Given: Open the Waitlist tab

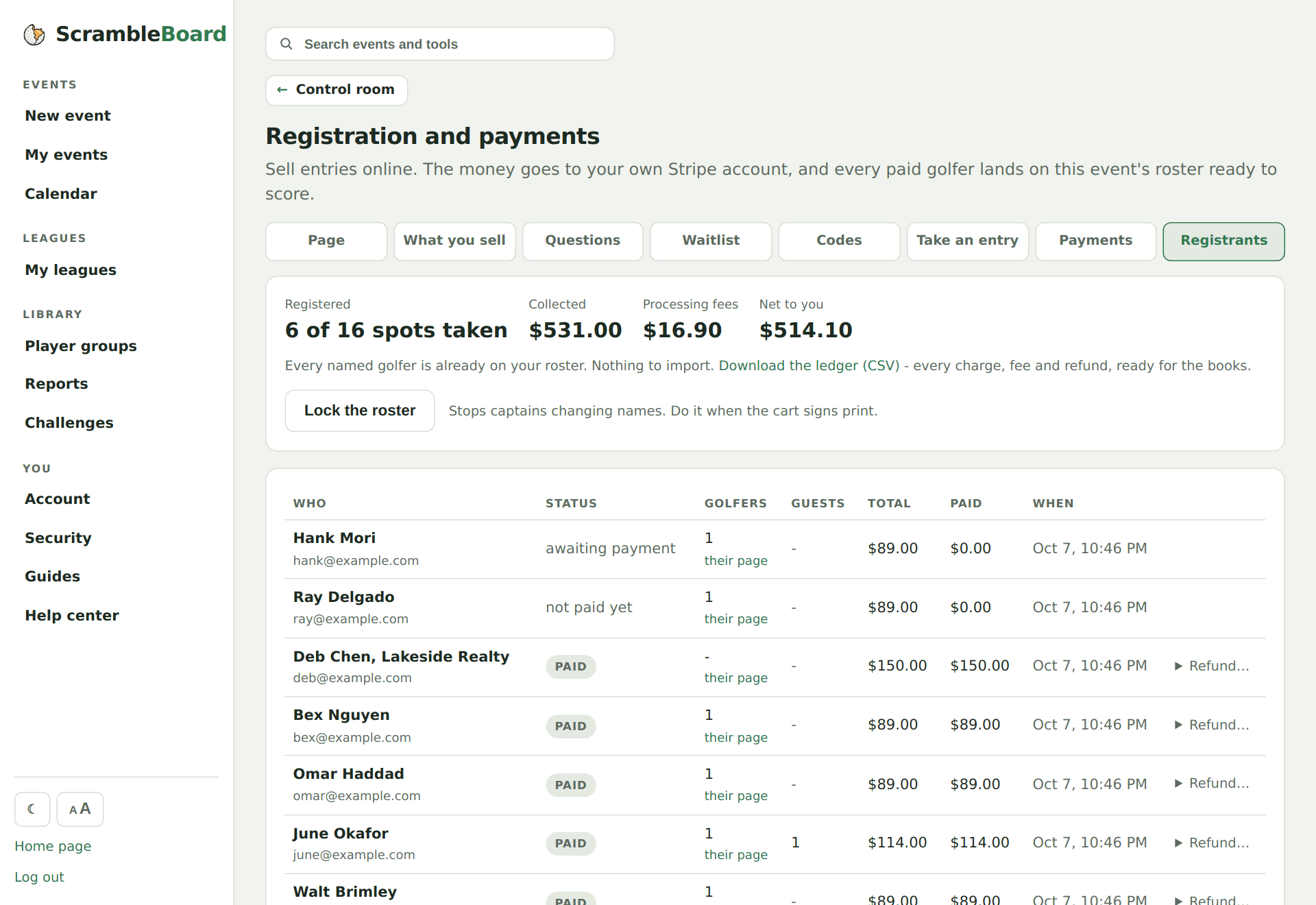Looking at the screenshot, I should 711,241.
